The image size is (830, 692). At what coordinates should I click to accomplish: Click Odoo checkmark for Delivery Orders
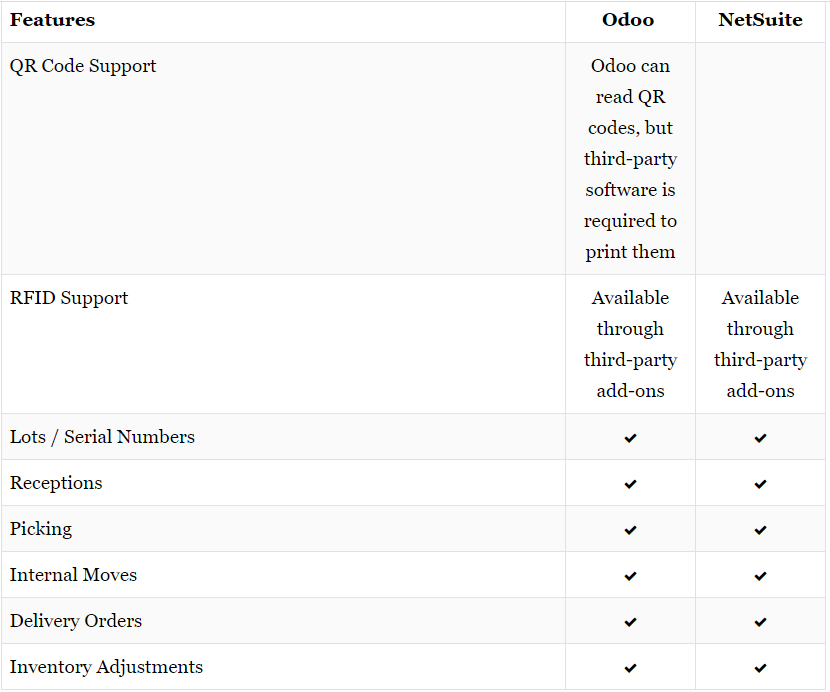(x=630, y=622)
